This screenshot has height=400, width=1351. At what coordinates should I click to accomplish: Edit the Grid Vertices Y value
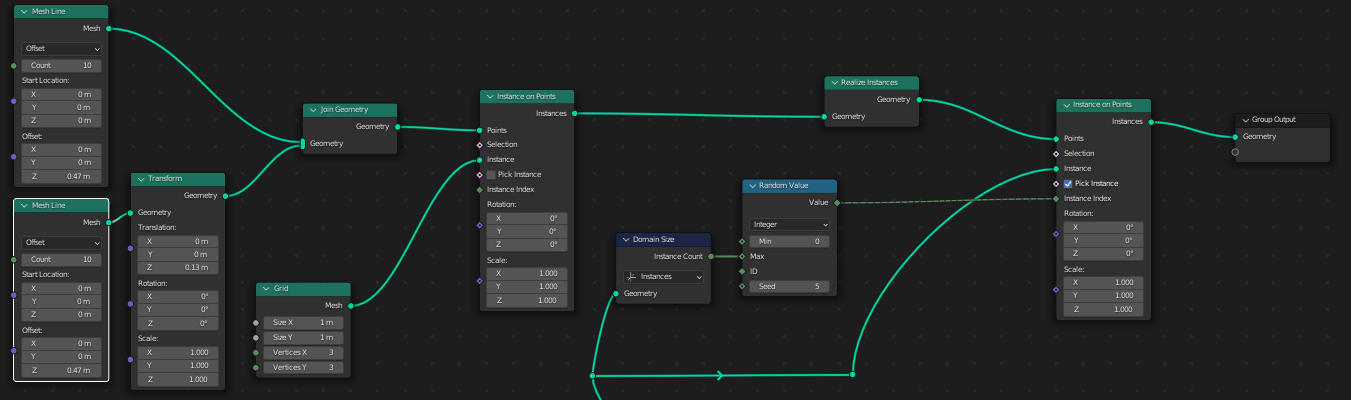(303, 368)
